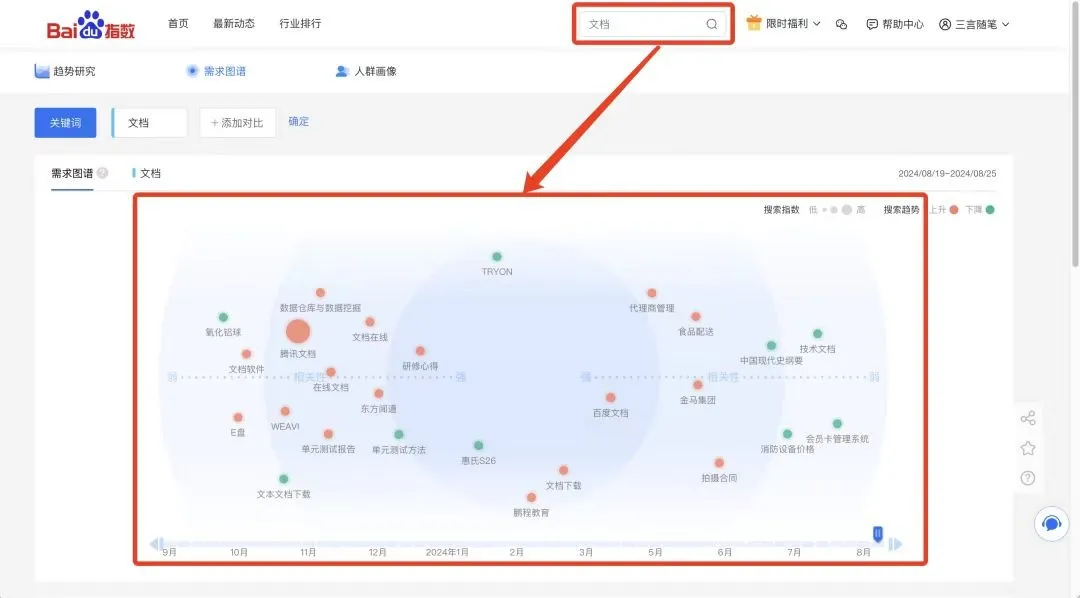Switch to the 需求图谱 tab

click(216, 71)
